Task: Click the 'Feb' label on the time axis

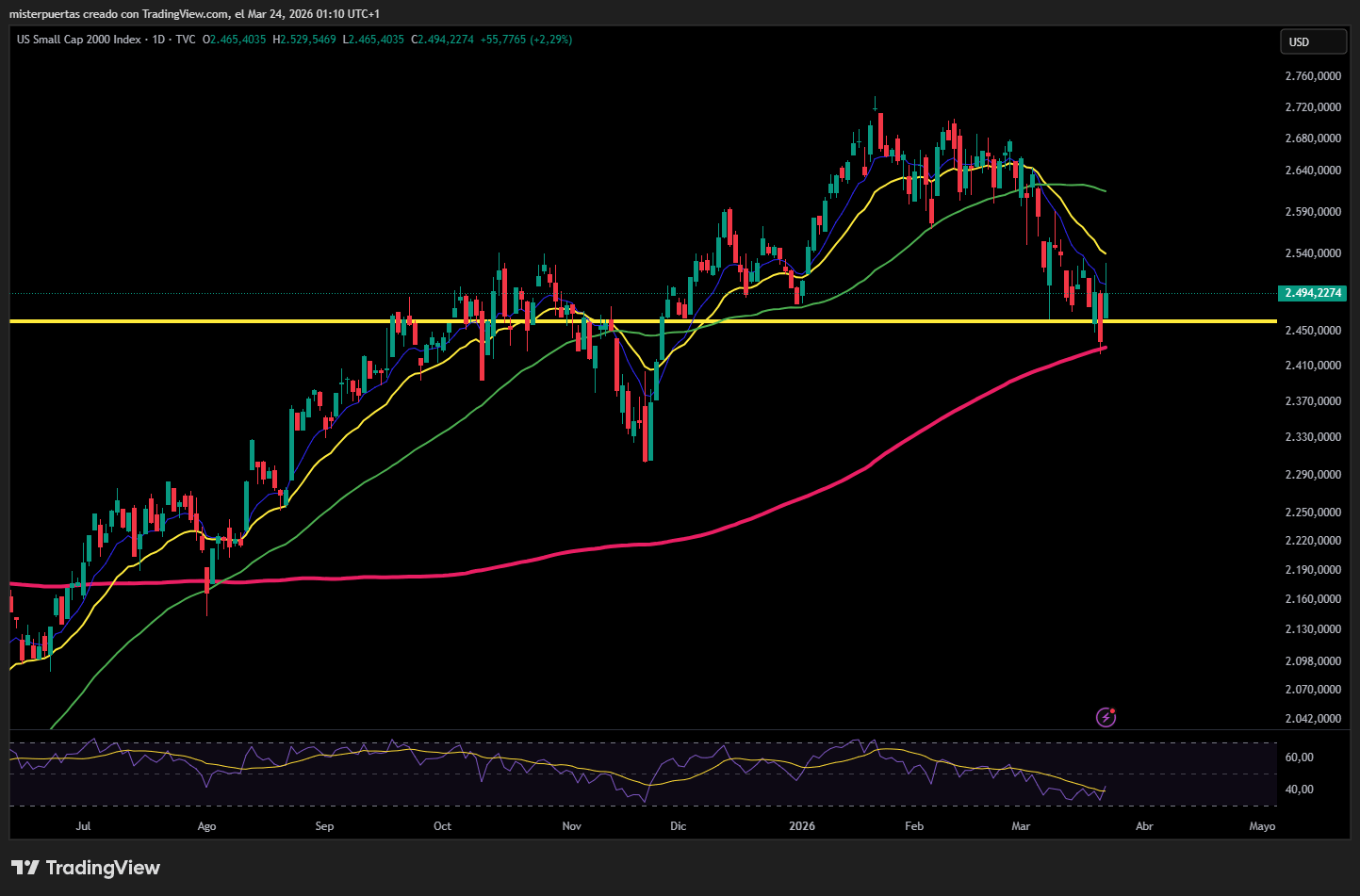Action: pos(914,826)
